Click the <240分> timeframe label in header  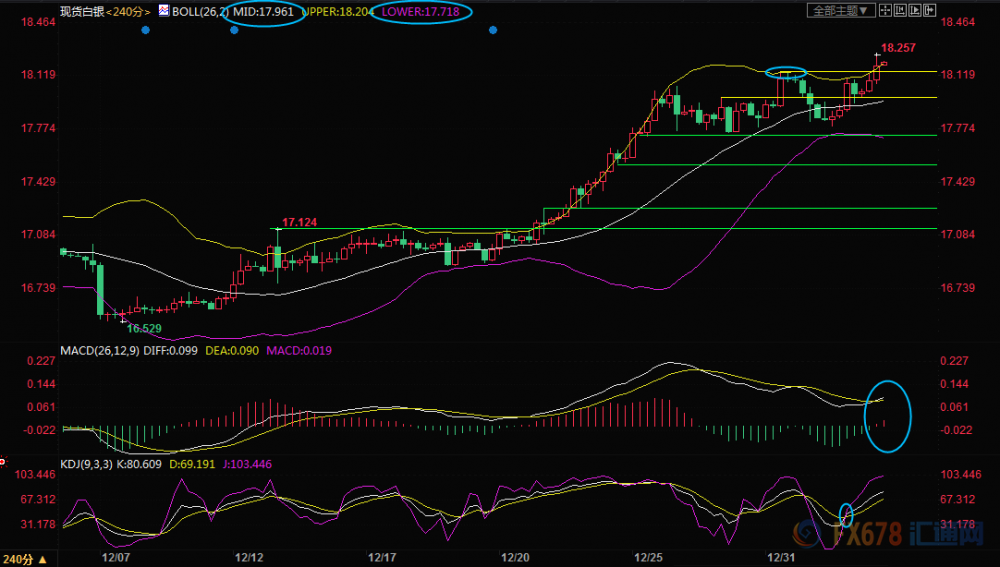click(x=128, y=11)
